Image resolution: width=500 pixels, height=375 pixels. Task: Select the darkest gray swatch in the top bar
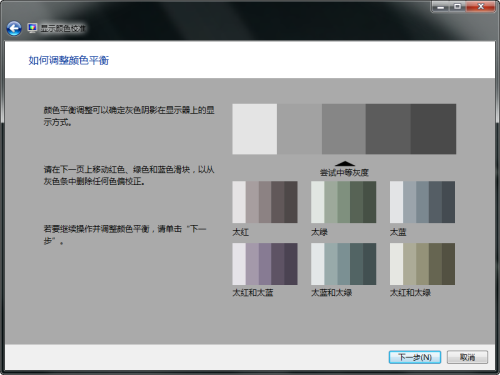coord(433,129)
